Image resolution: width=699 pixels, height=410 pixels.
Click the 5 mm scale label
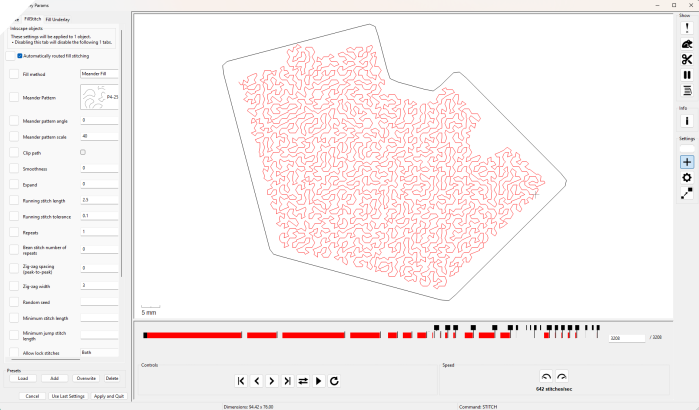[x=148, y=313]
